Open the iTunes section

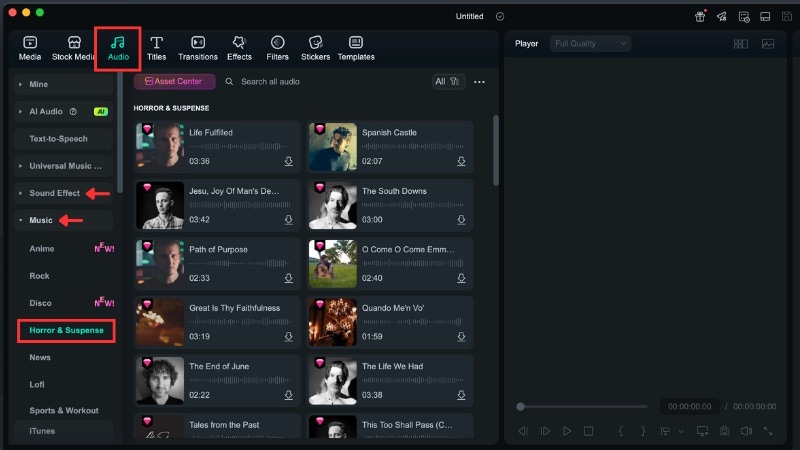[63, 431]
